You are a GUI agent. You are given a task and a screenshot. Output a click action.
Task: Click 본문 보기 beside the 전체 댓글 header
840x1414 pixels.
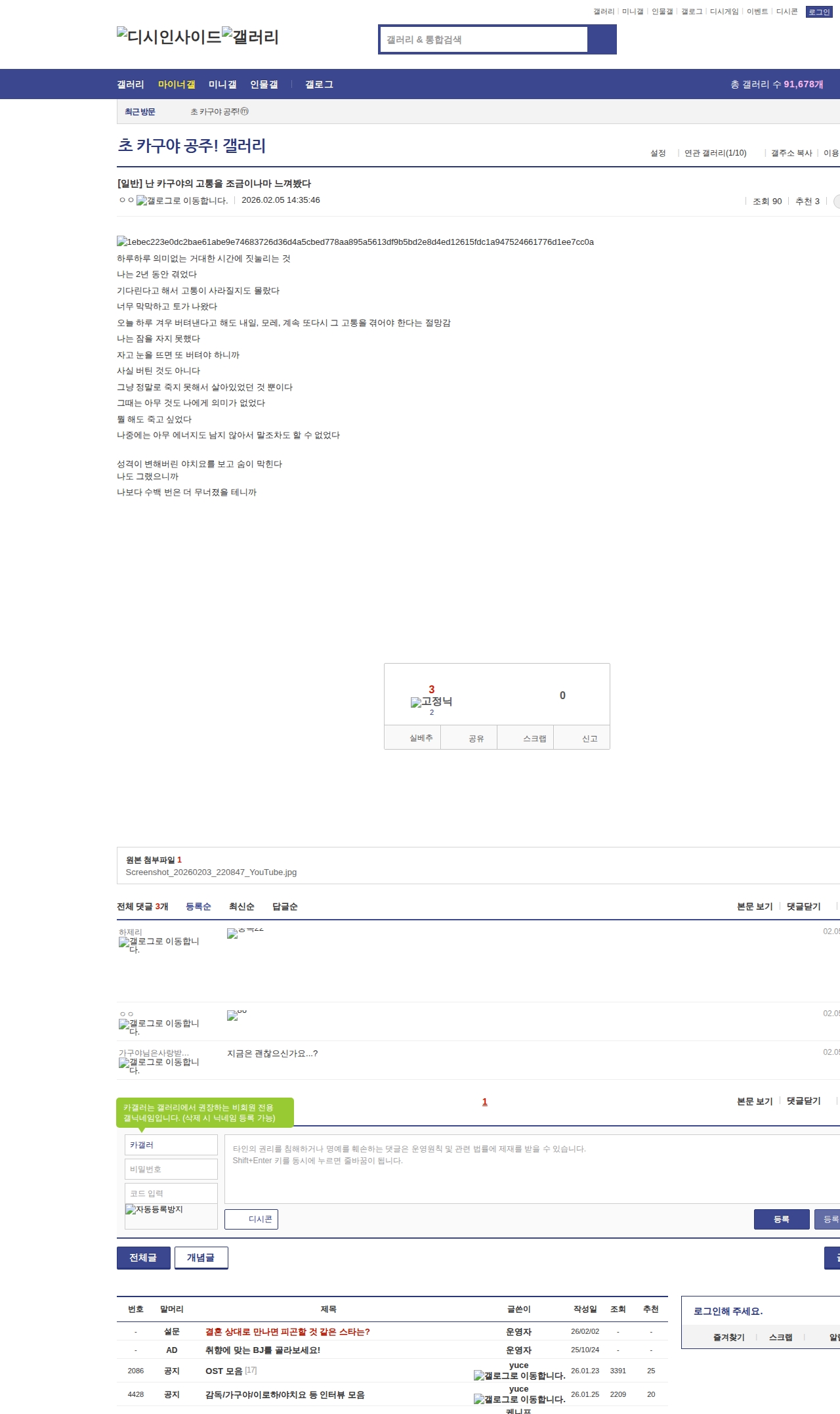(755, 907)
